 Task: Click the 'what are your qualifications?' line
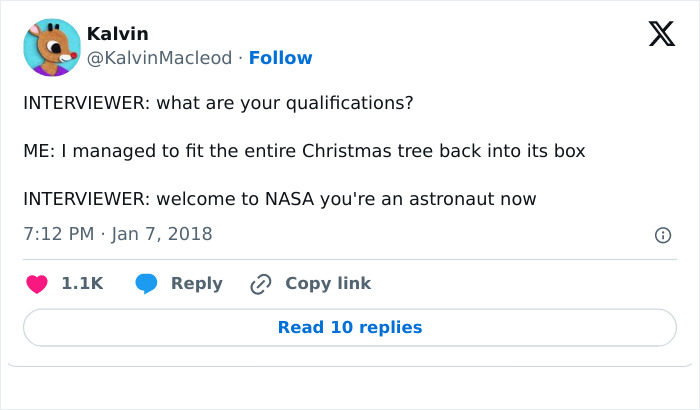(218, 104)
